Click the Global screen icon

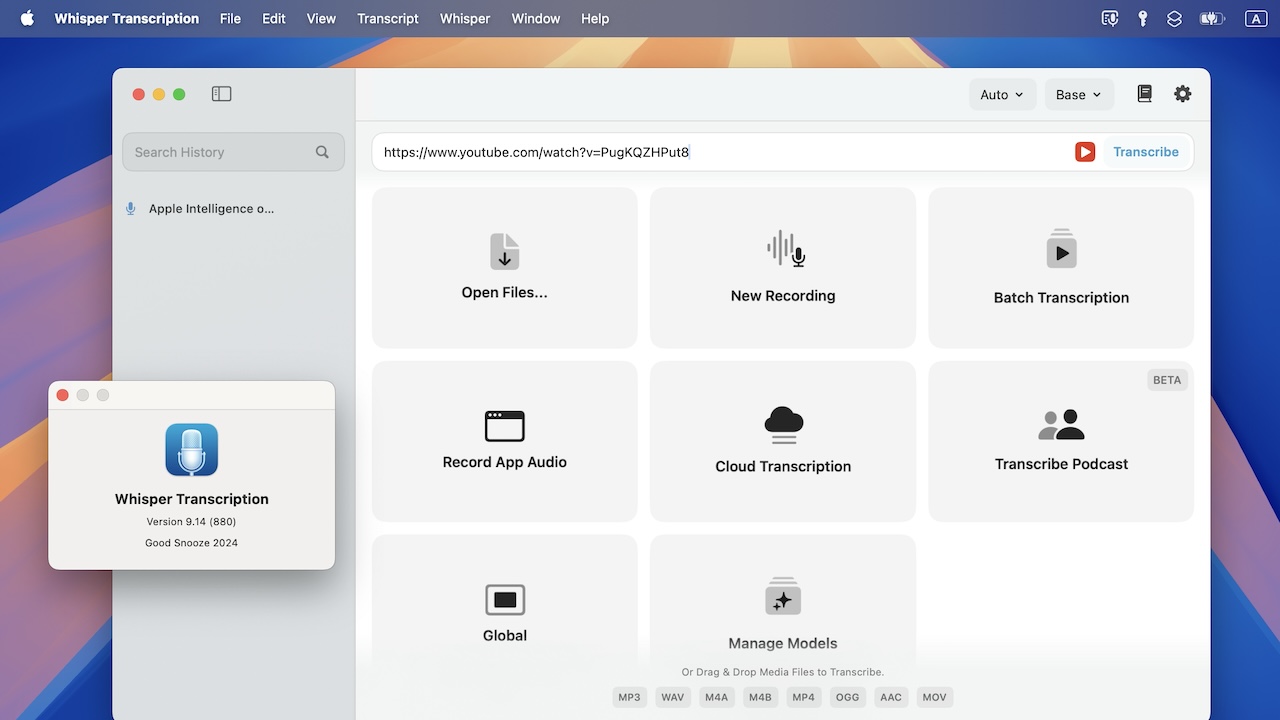point(505,599)
